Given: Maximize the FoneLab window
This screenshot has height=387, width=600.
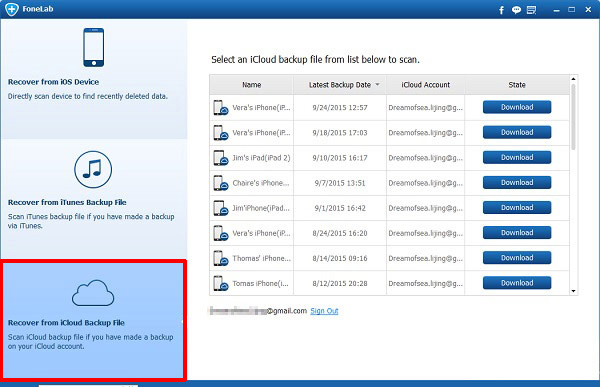Looking at the screenshot, I should [x=572, y=10].
